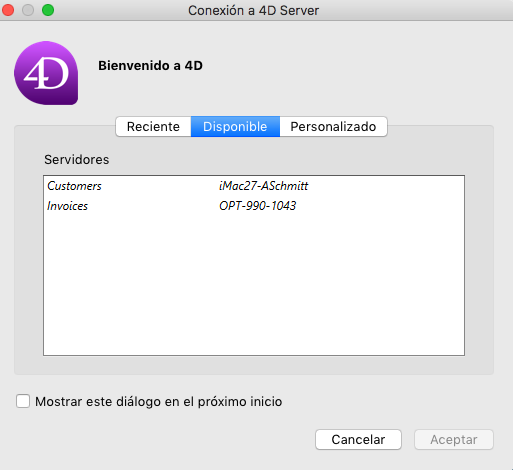Click the 'Mostrar este diálogo en el próximo inicio' label
513x470 pixels.
click(159, 402)
